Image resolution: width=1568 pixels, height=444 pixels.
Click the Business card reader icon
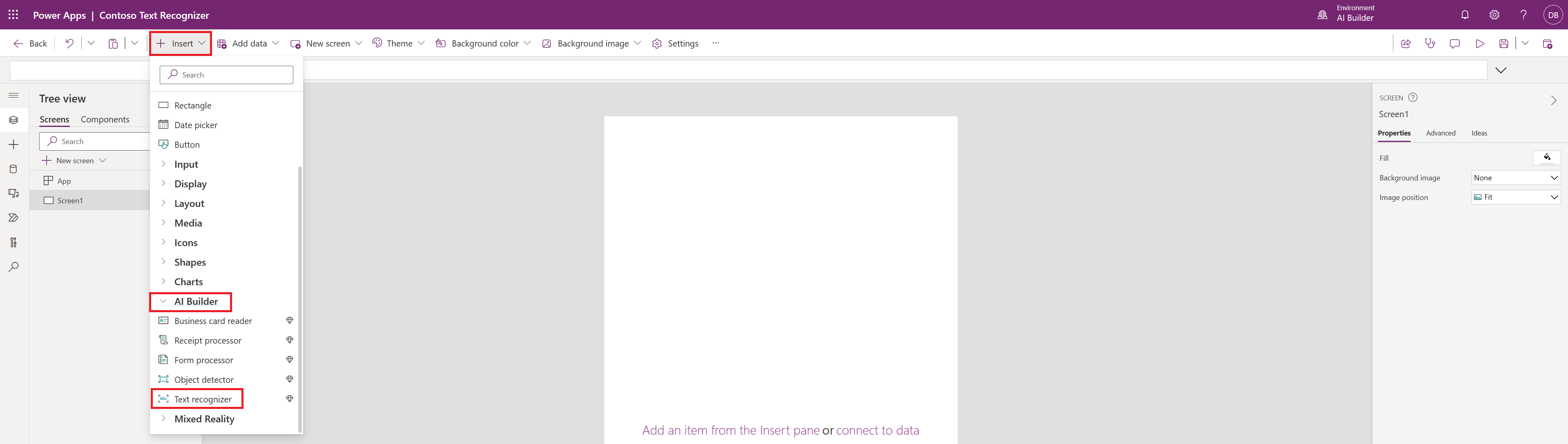(x=163, y=320)
